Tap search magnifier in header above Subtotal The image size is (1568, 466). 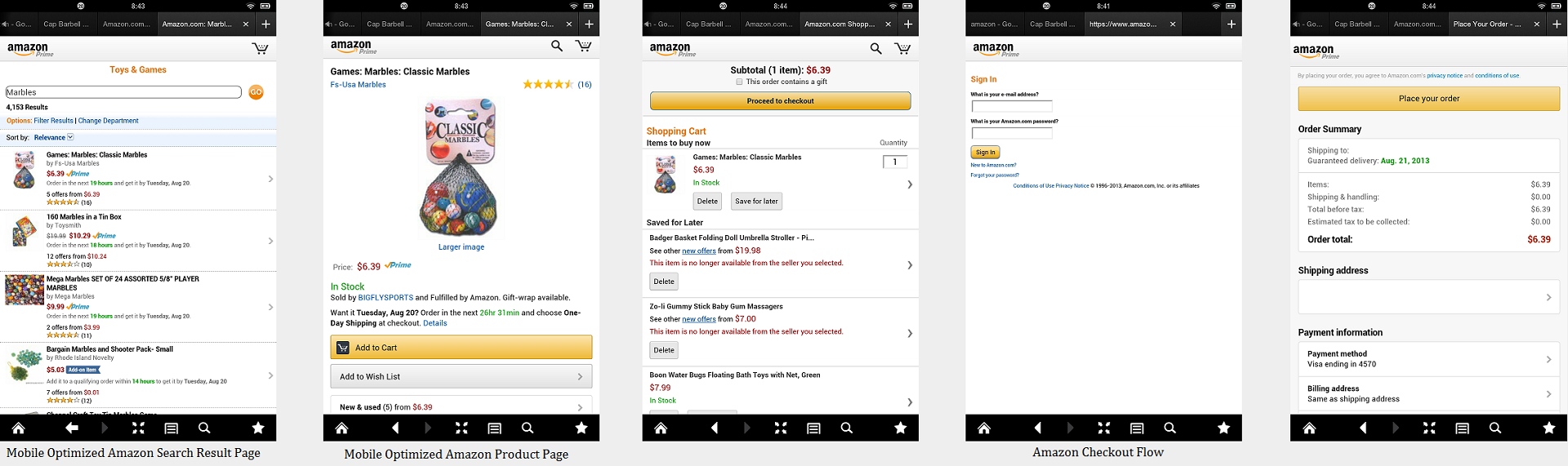pos(875,48)
